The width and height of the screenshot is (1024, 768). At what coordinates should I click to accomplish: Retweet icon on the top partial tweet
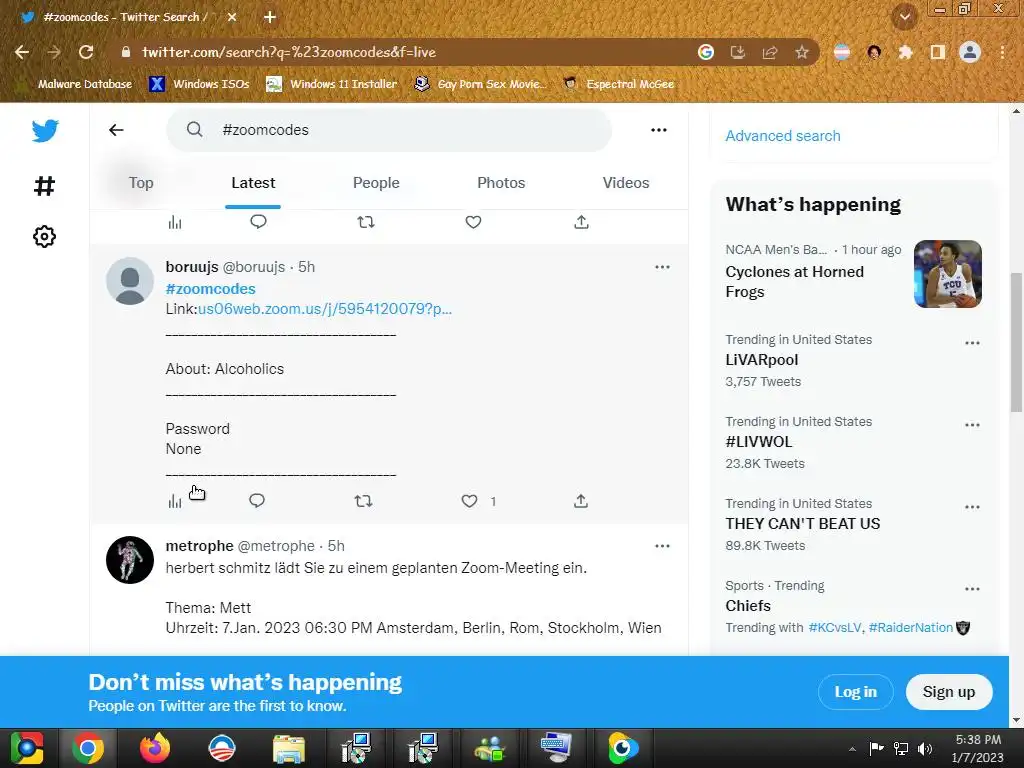tap(366, 222)
